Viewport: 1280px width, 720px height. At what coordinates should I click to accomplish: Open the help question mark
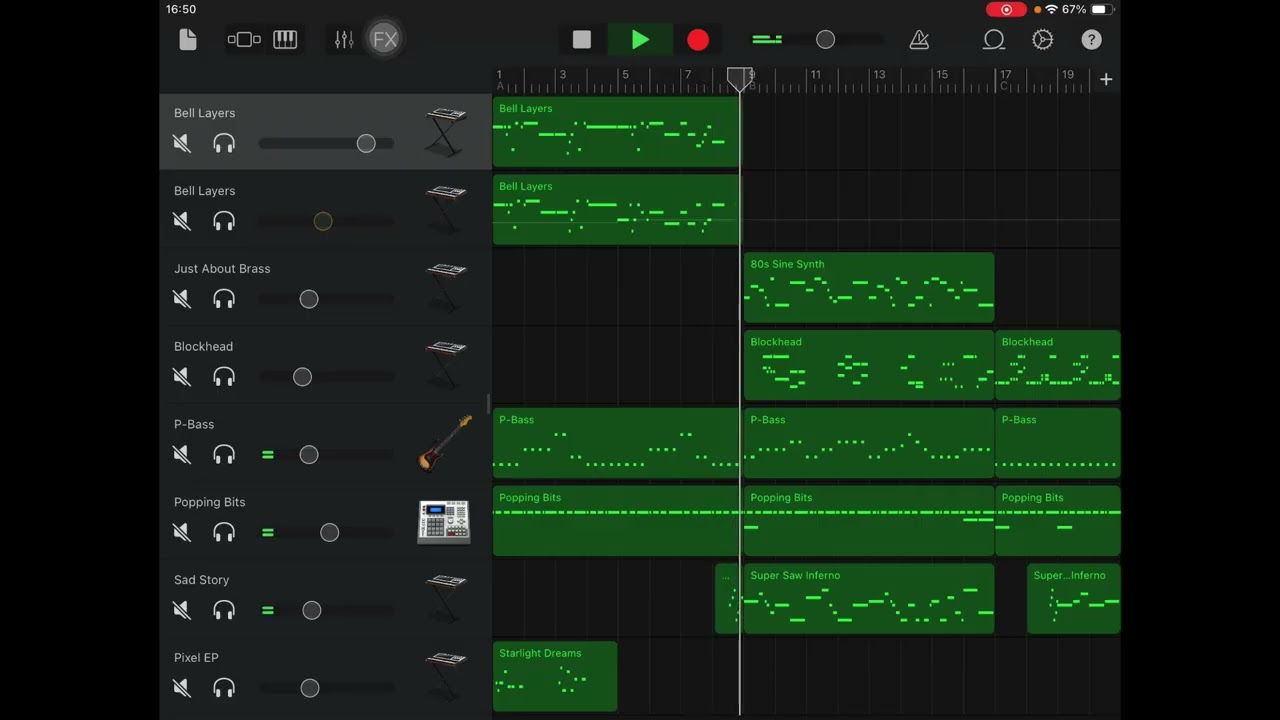1091,40
